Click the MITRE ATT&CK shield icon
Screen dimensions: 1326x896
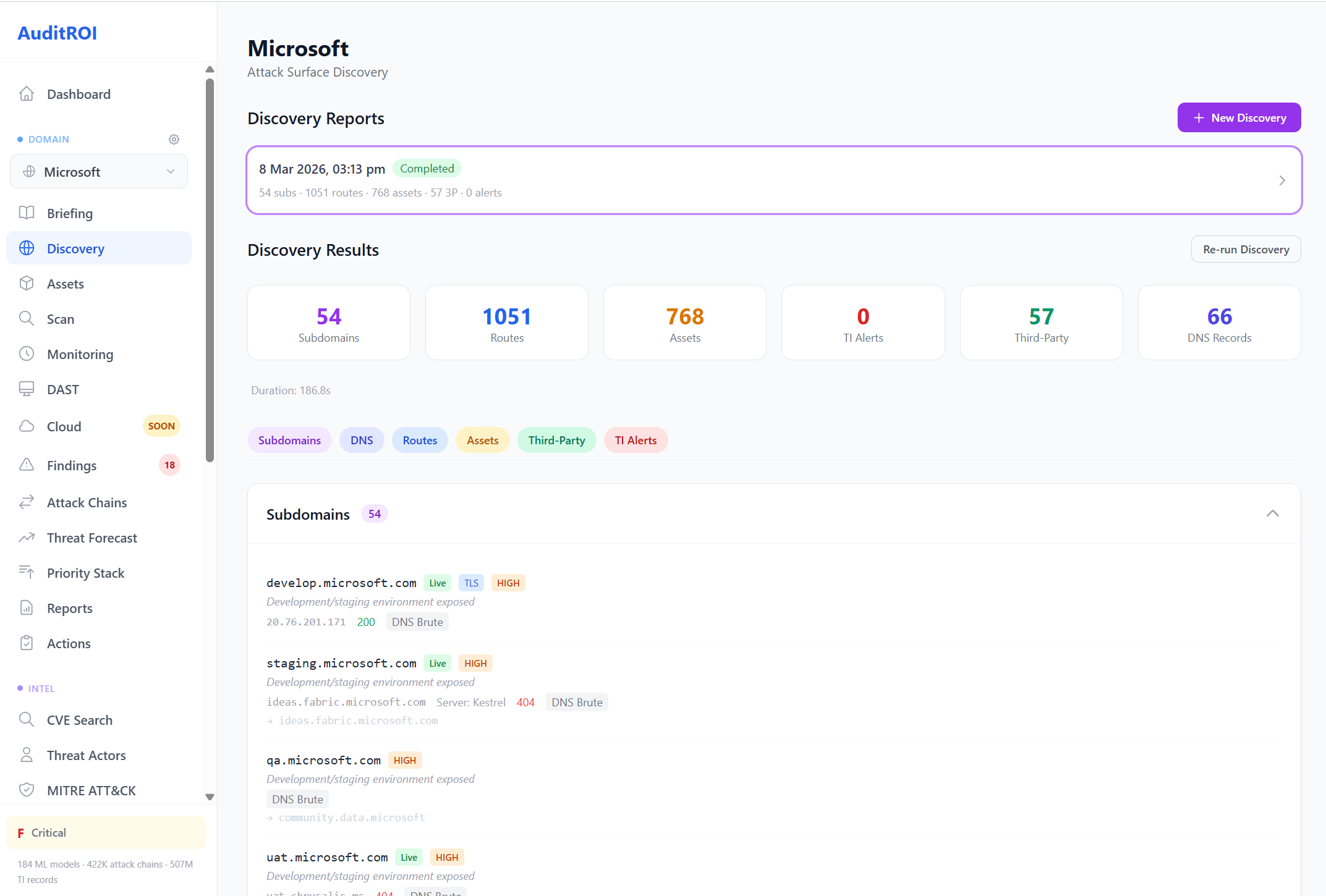click(x=27, y=790)
